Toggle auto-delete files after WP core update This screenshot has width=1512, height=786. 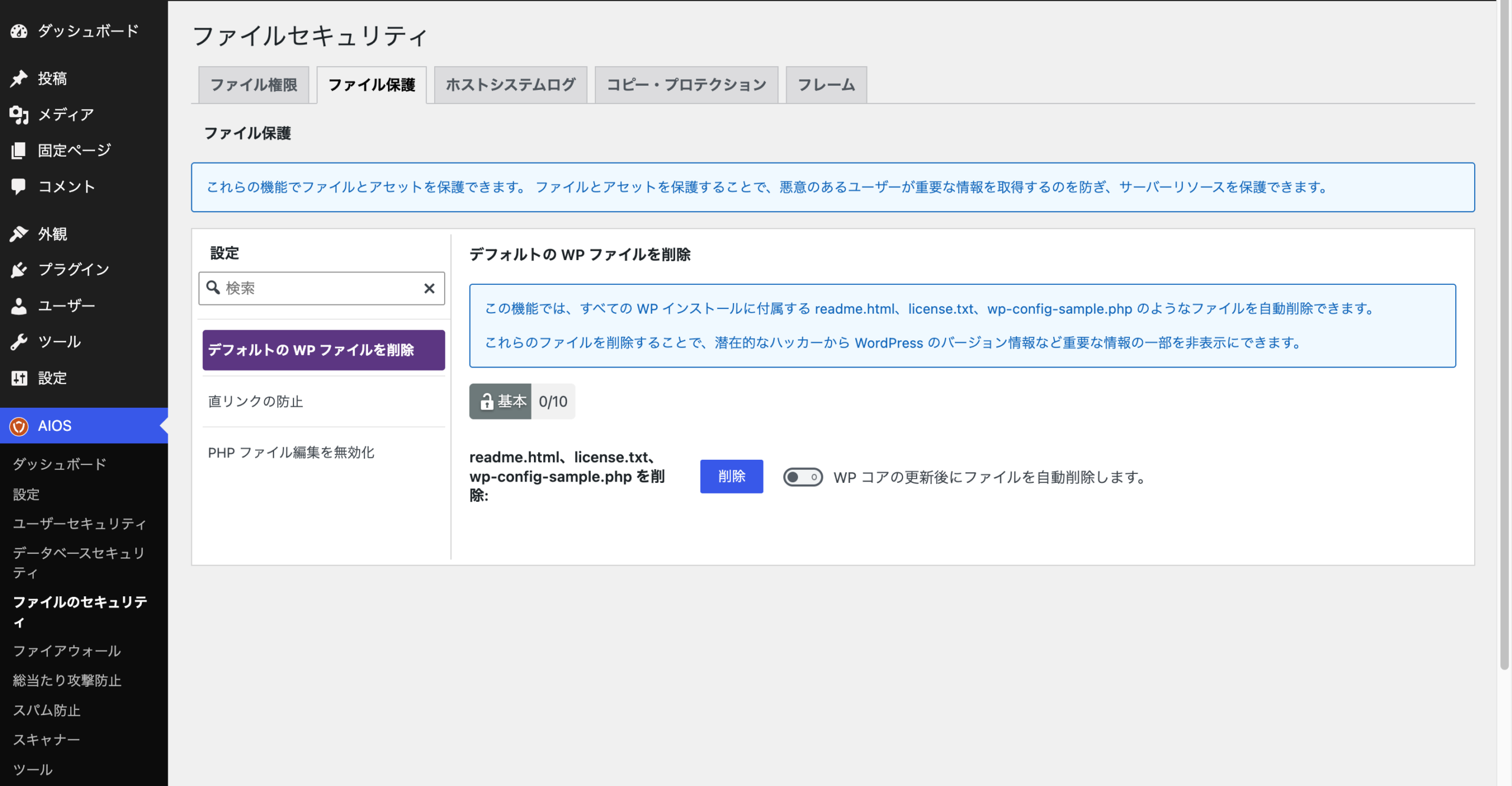pos(803,476)
